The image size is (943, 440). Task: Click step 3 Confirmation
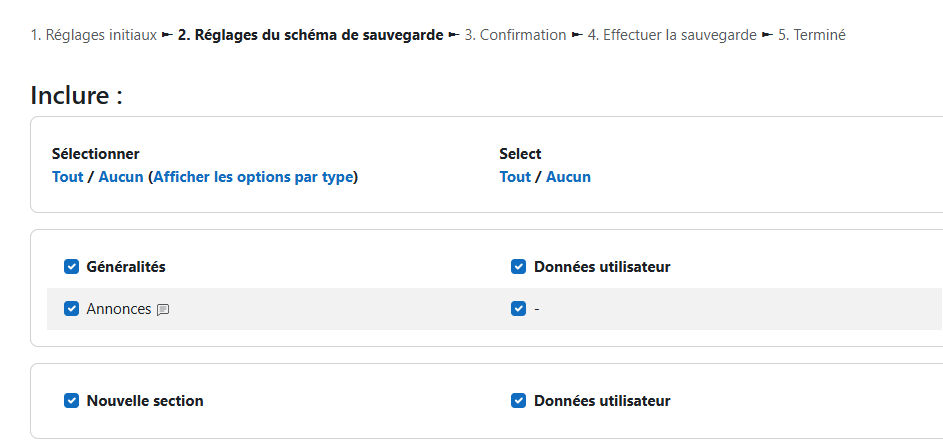[x=515, y=35]
